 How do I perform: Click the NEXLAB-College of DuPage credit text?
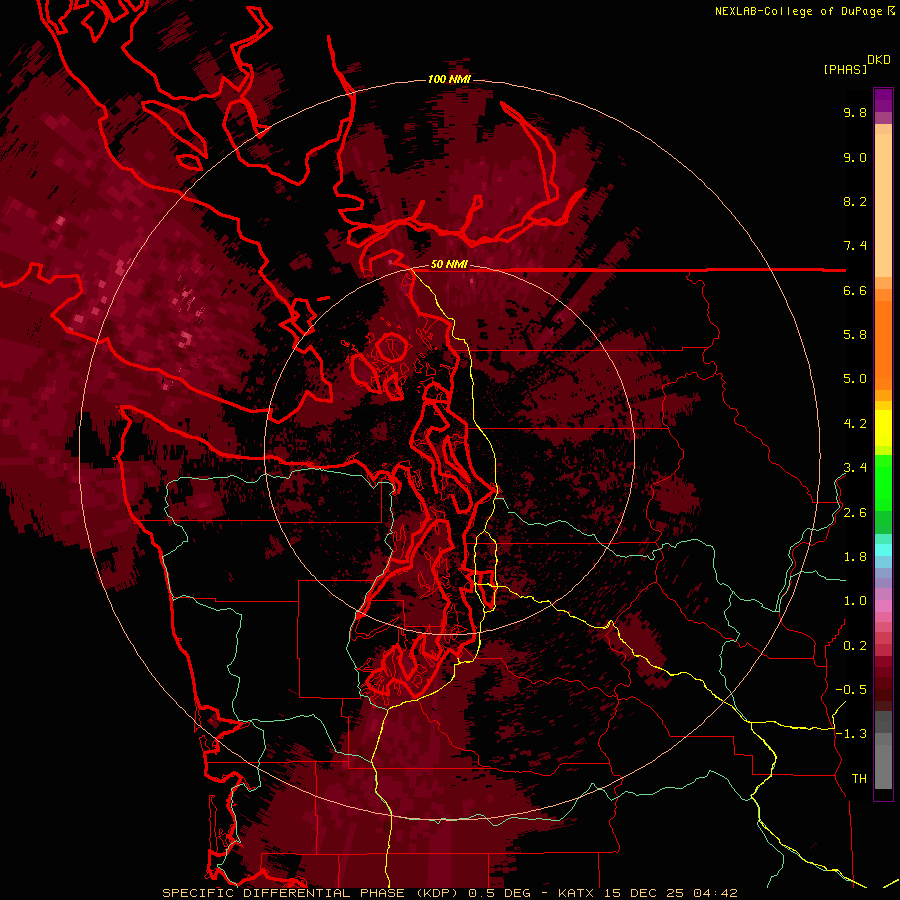click(x=799, y=11)
